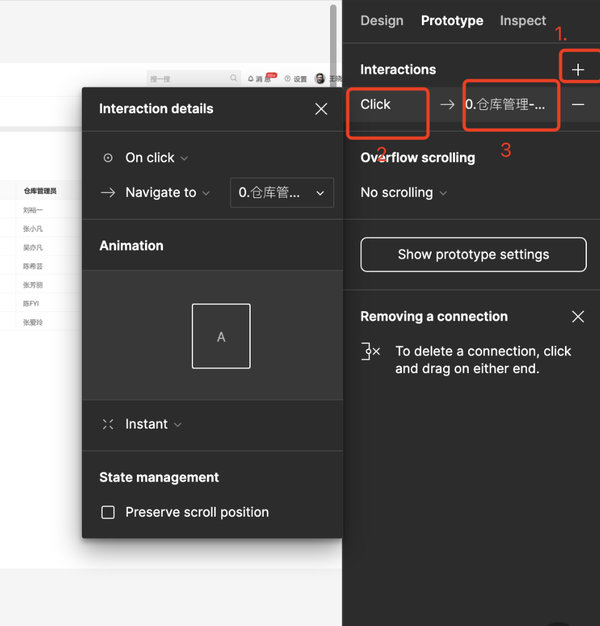Click the Navigate to arrow icon
600x626 pixels.
(x=108, y=193)
